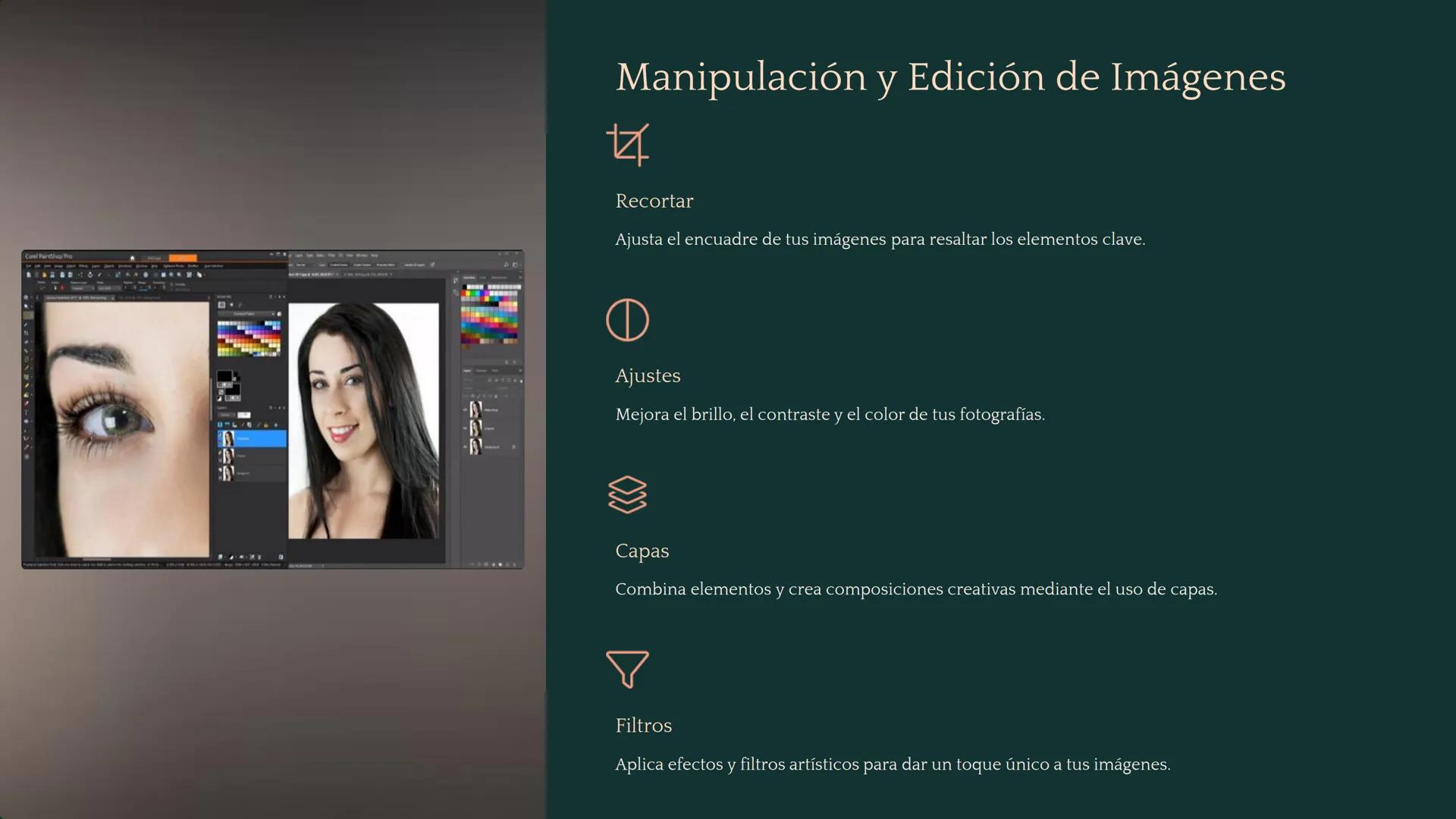1456x819 pixels.
Task: Click the selected layer's thumbnail in the Layers palette
Action: click(x=227, y=438)
